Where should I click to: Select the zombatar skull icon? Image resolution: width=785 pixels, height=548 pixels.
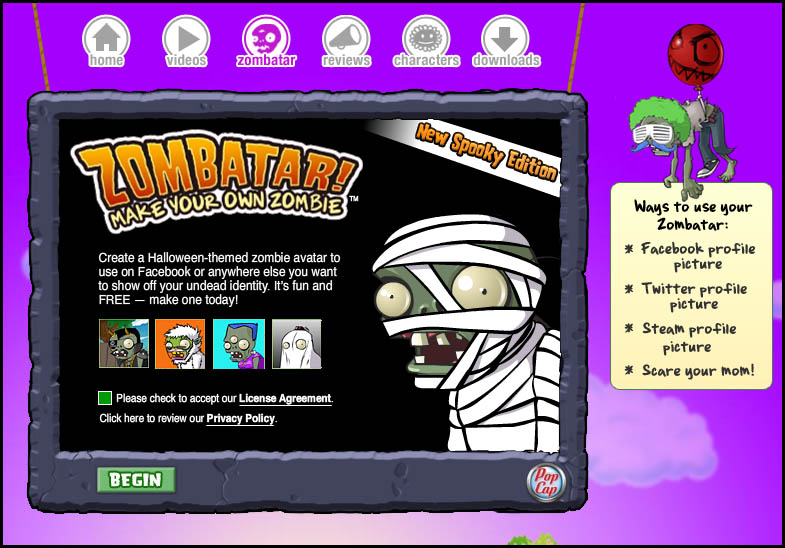coord(266,41)
